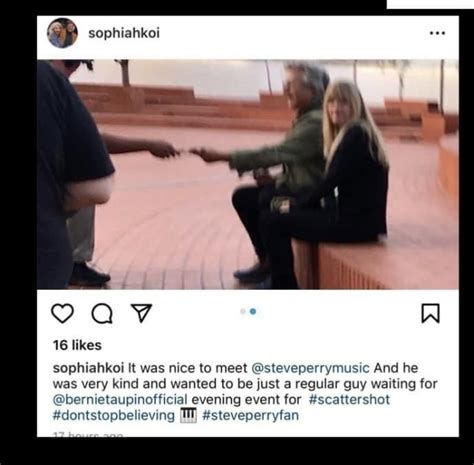The image size is (474, 465).
Task: Click the post photo of handshake
Action: click(x=248, y=174)
